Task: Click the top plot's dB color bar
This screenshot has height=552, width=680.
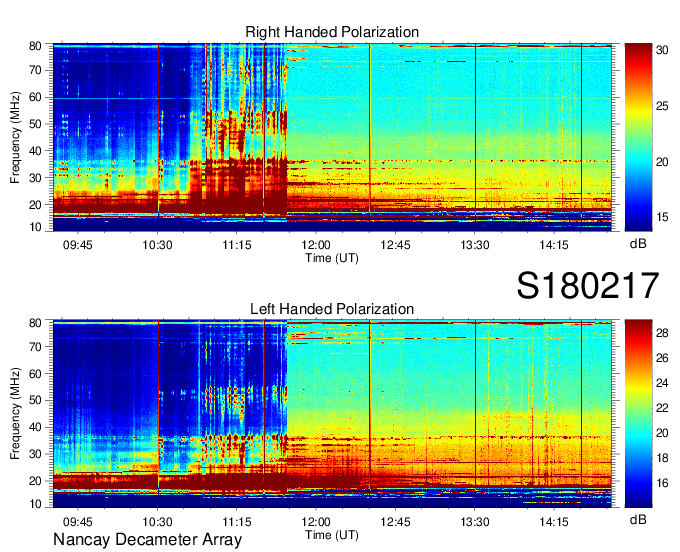Action: click(638, 137)
